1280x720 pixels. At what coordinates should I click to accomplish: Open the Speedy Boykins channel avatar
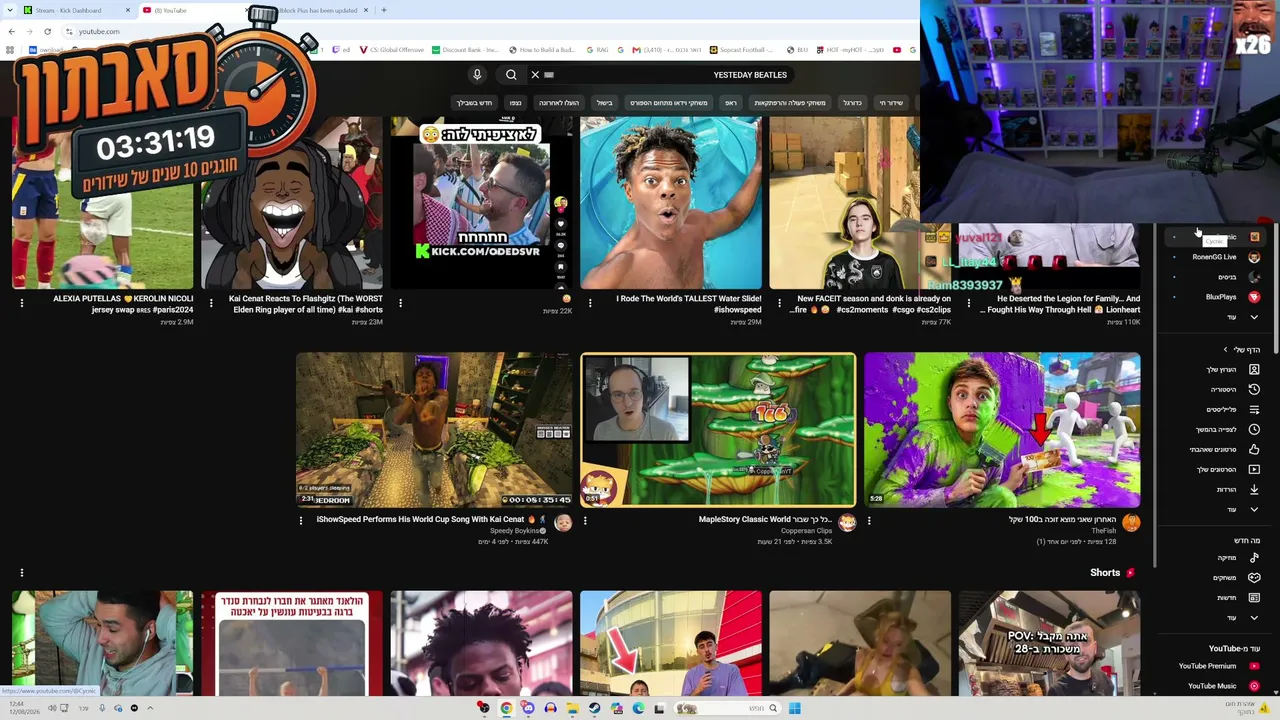[x=563, y=522]
